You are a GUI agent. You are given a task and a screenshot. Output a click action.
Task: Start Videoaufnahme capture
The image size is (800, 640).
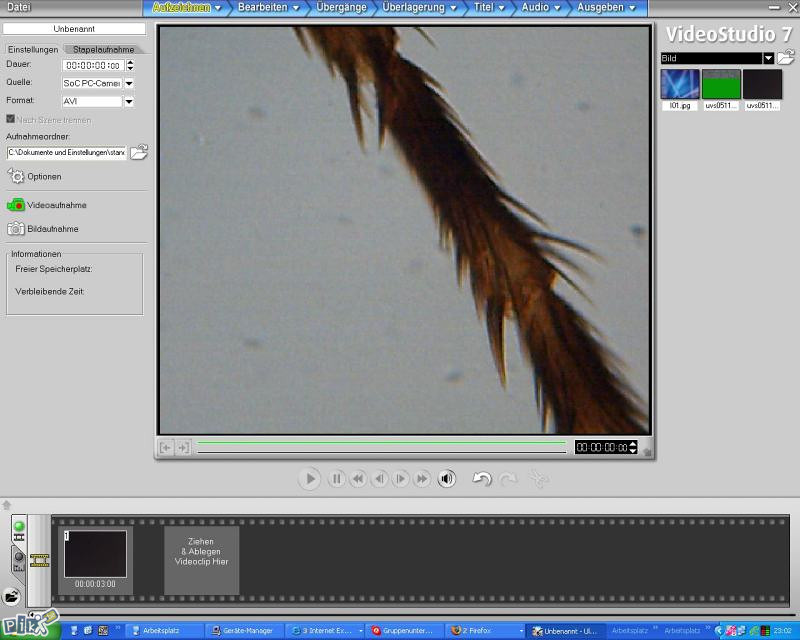pyautogui.click(x=46, y=205)
